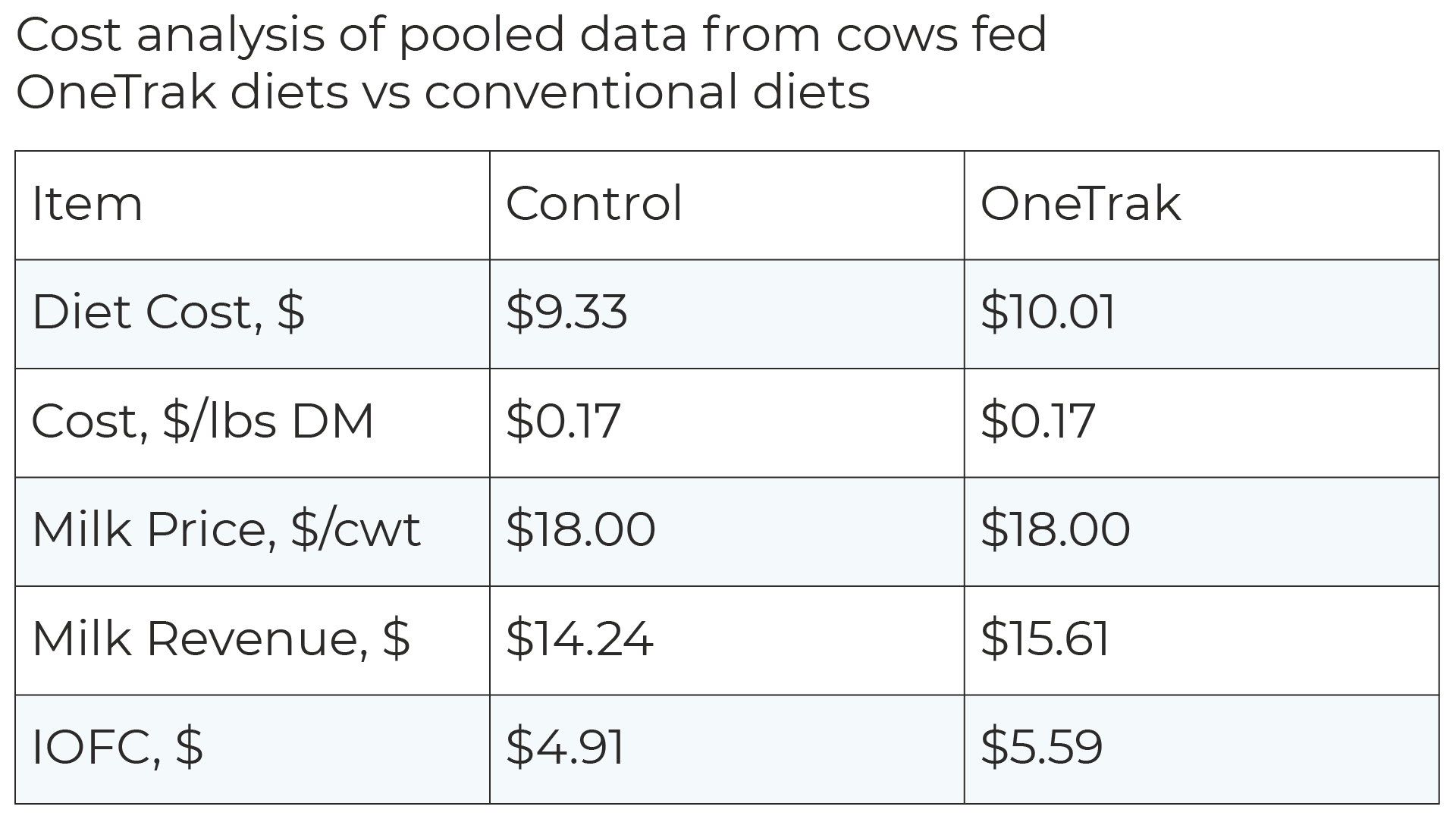
Task: Click the OneTrak milk revenue value $15.61
Action: tap(1044, 639)
